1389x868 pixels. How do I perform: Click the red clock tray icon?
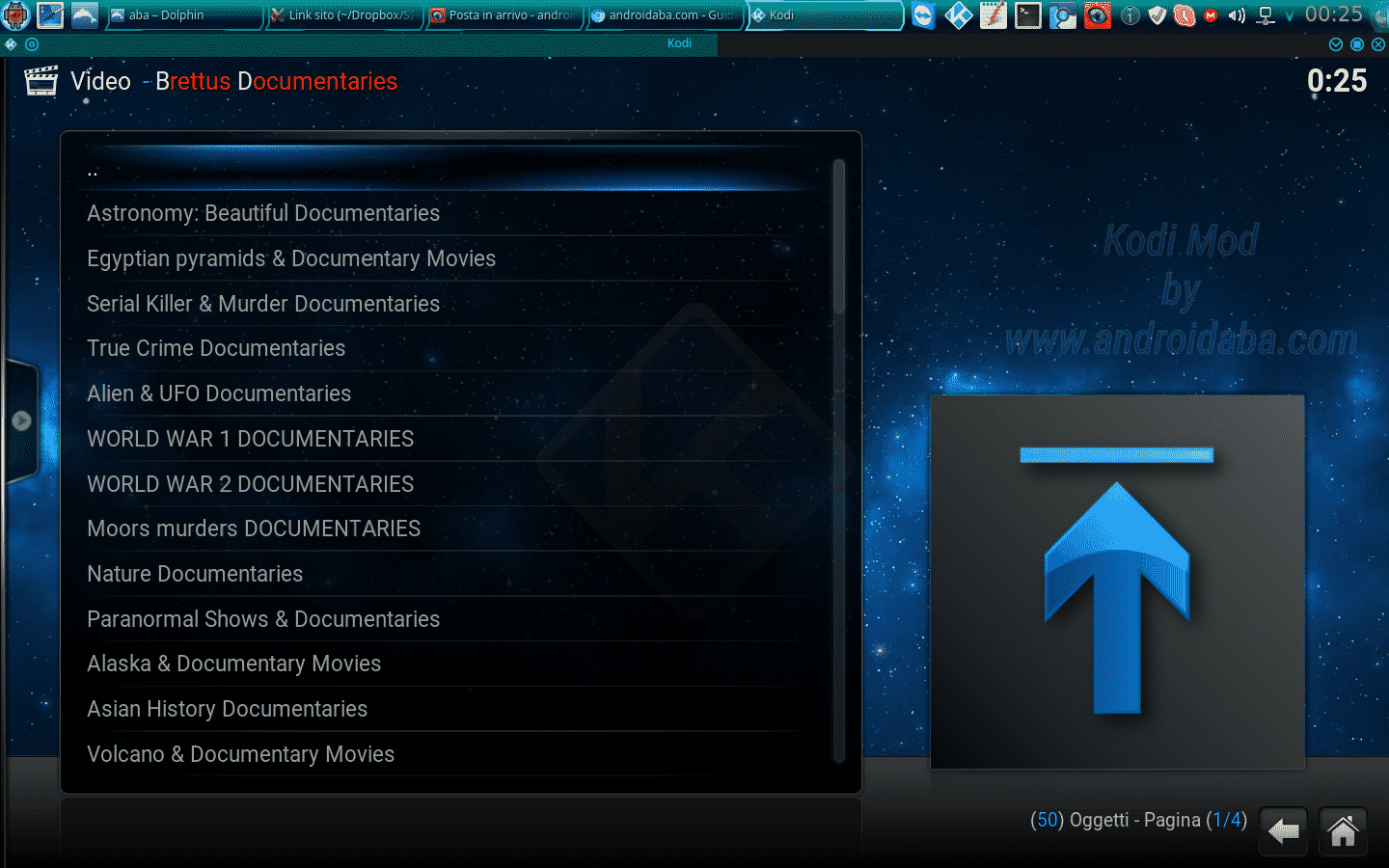1185,15
